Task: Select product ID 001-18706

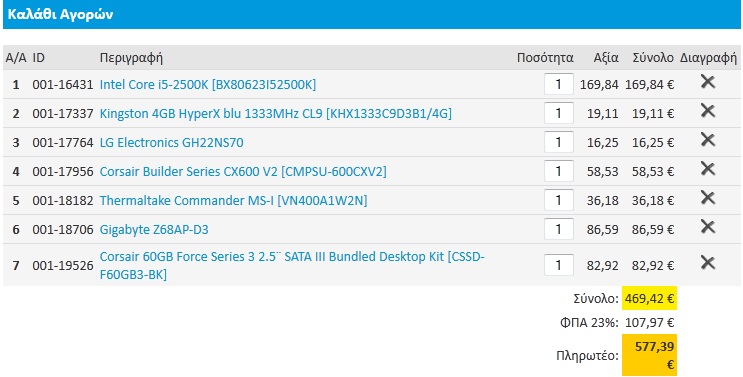Action: (63, 230)
